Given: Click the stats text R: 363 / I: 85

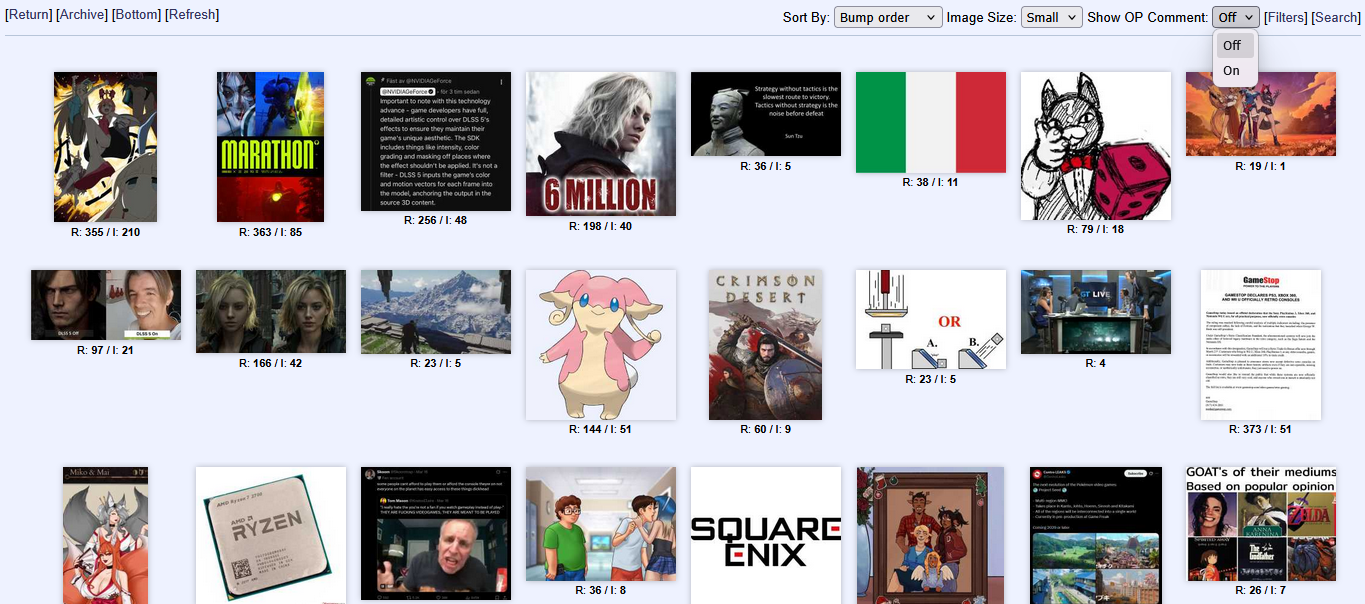Looking at the screenshot, I should pos(270,232).
